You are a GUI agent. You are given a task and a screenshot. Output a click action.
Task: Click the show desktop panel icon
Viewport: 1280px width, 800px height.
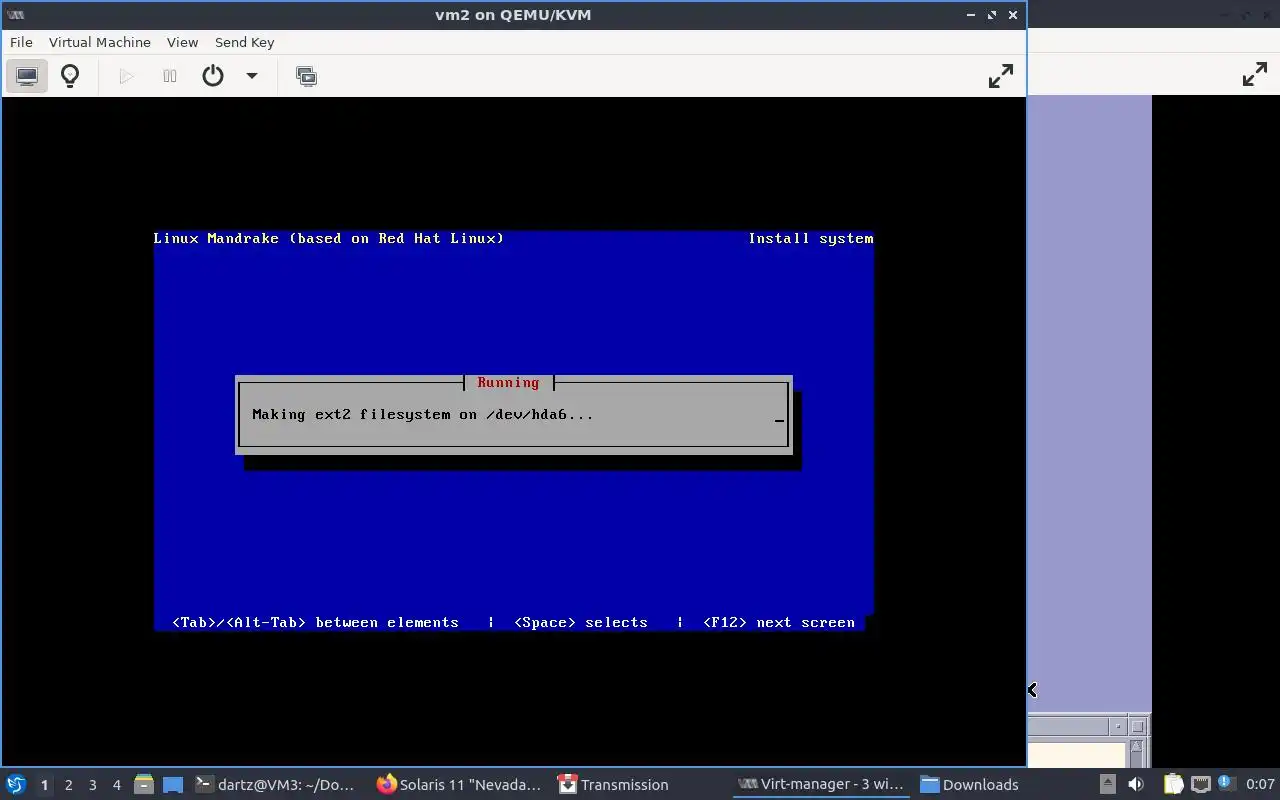click(x=173, y=785)
